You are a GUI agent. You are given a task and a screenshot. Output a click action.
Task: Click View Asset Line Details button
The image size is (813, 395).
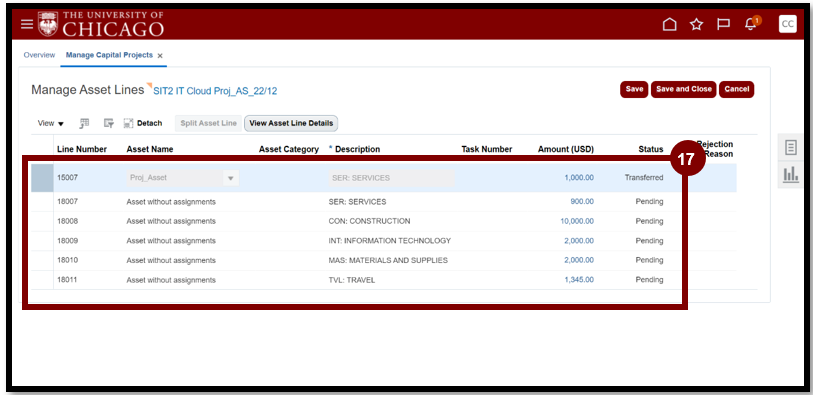pos(291,123)
